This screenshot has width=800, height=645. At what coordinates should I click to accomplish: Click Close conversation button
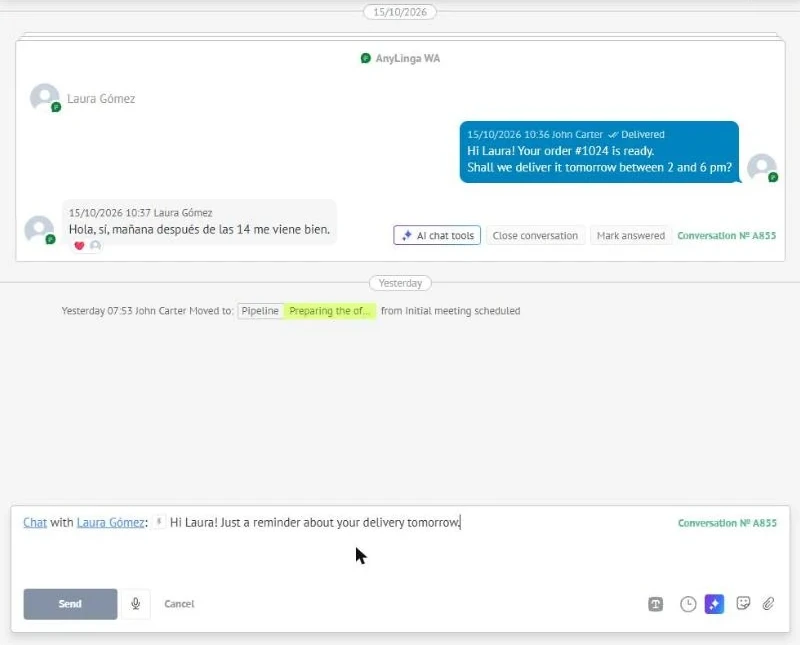point(535,235)
